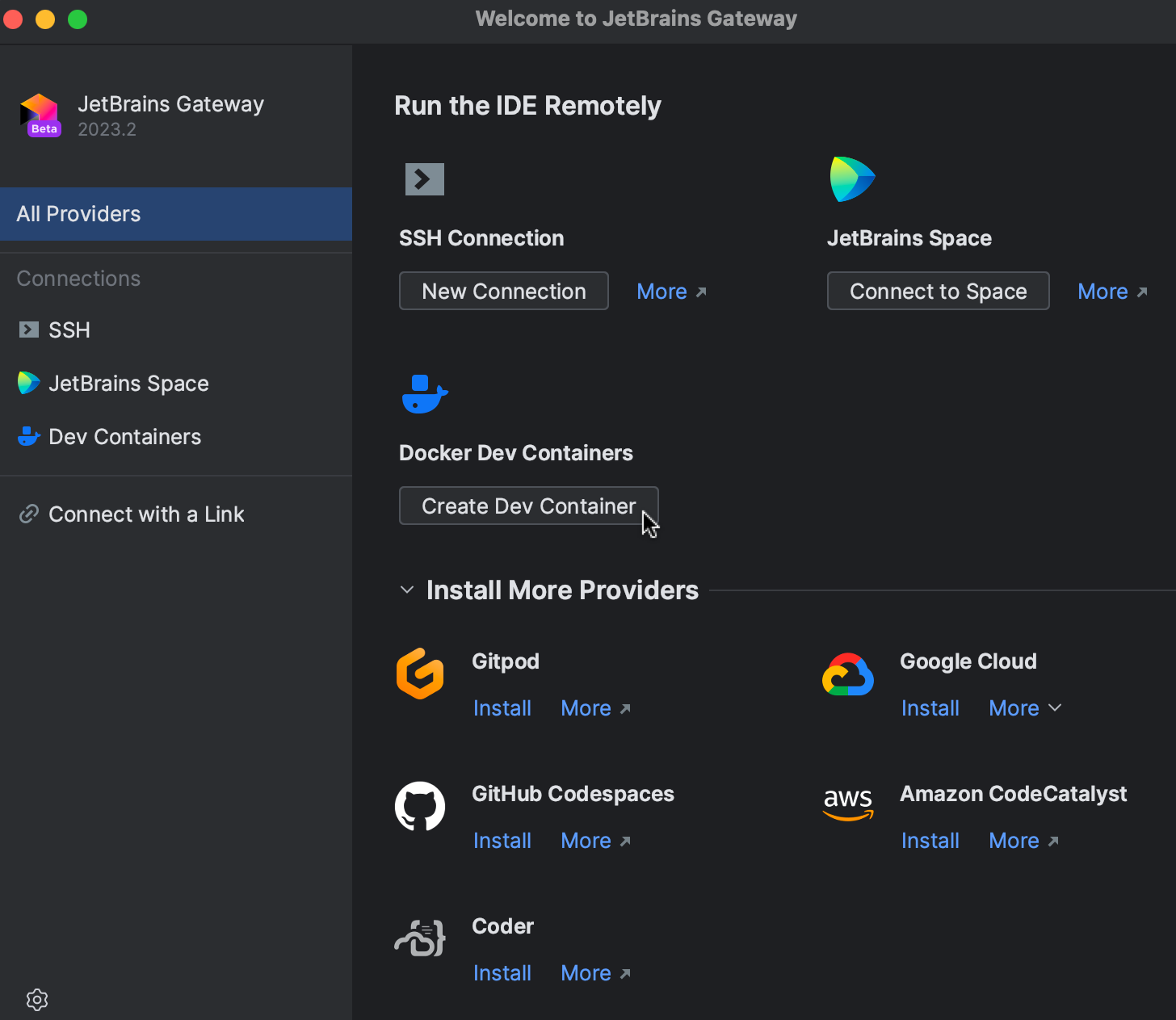Install the GitHub Codespaces provider
Viewport: 1176px width, 1020px height.
point(502,840)
